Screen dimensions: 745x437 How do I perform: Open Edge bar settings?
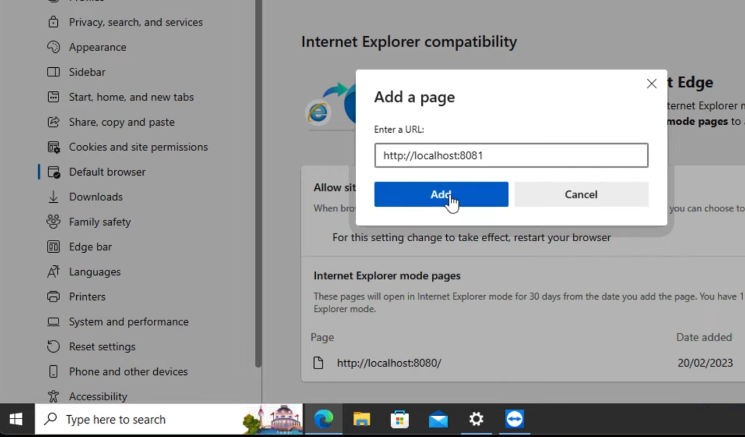(90, 247)
